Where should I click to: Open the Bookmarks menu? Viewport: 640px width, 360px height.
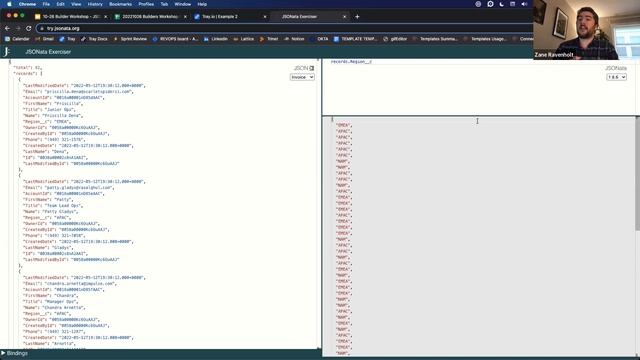click(120, 4)
